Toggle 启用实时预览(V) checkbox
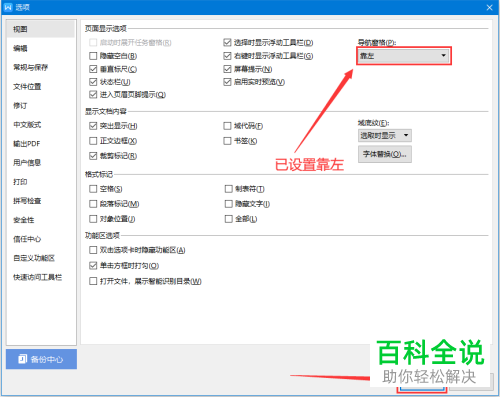Image resolution: width=500 pixels, height=397 pixels. click(x=227, y=82)
